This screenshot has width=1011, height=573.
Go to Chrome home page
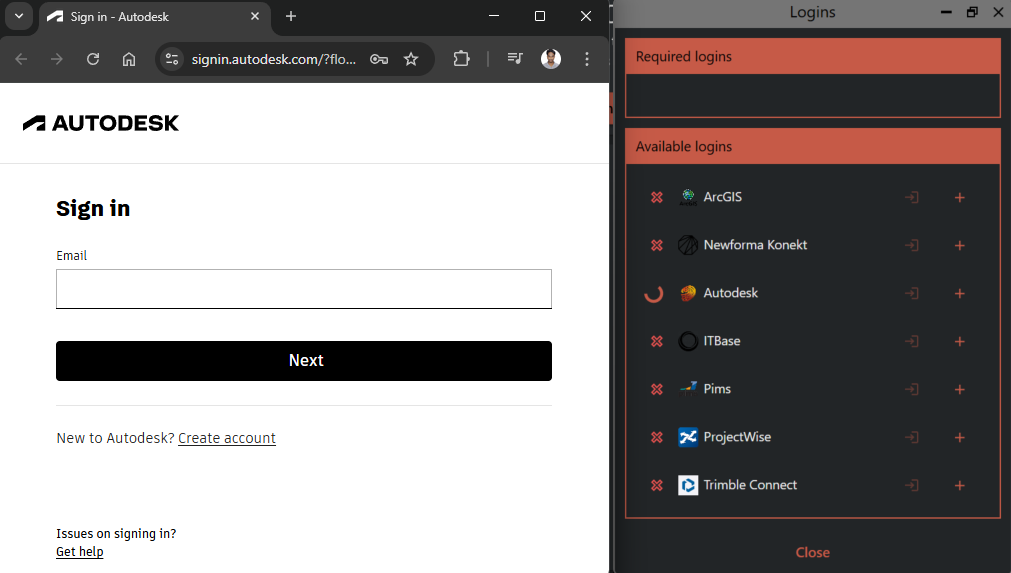point(129,59)
